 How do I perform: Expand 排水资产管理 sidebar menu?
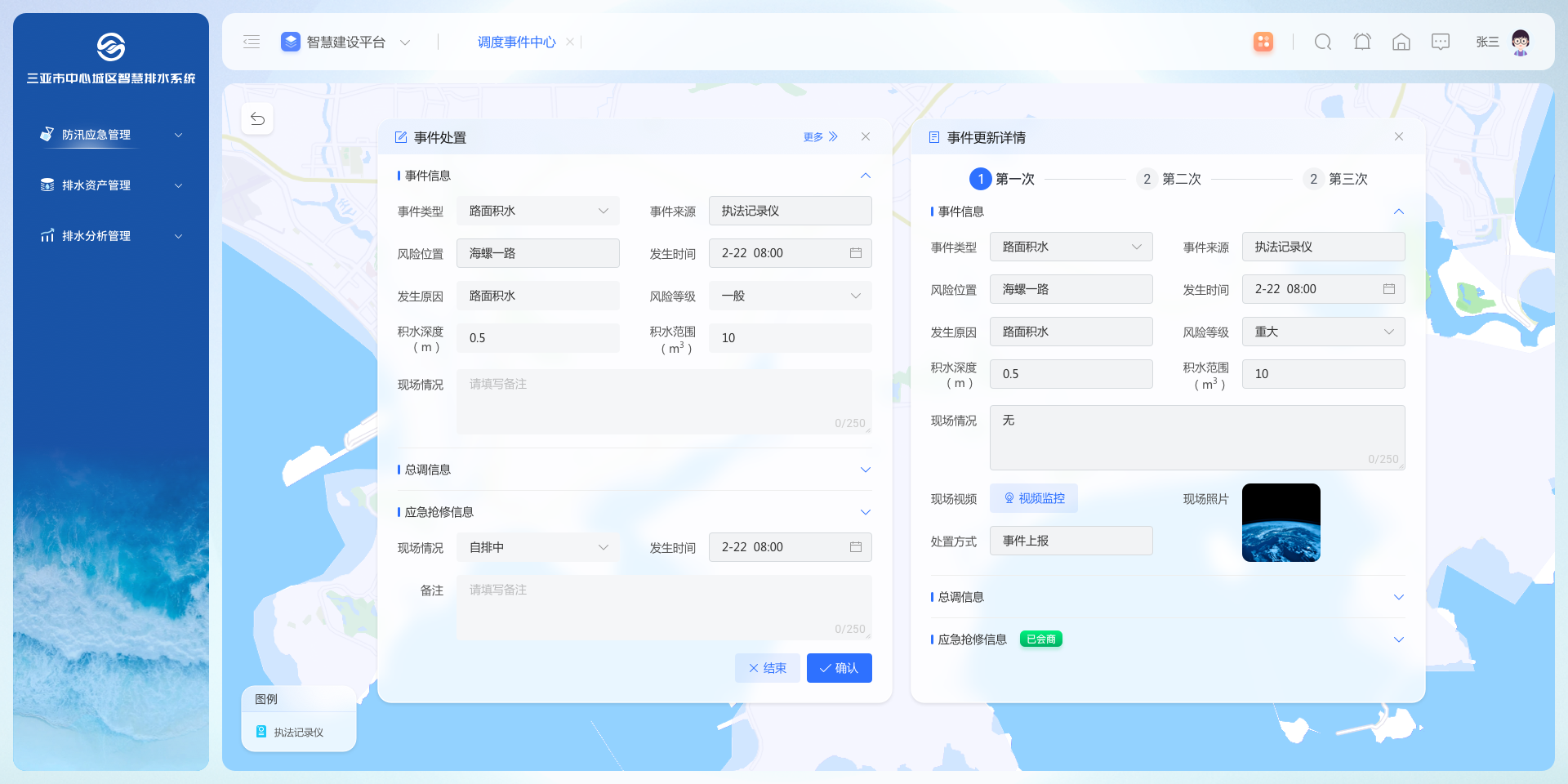coord(111,185)
